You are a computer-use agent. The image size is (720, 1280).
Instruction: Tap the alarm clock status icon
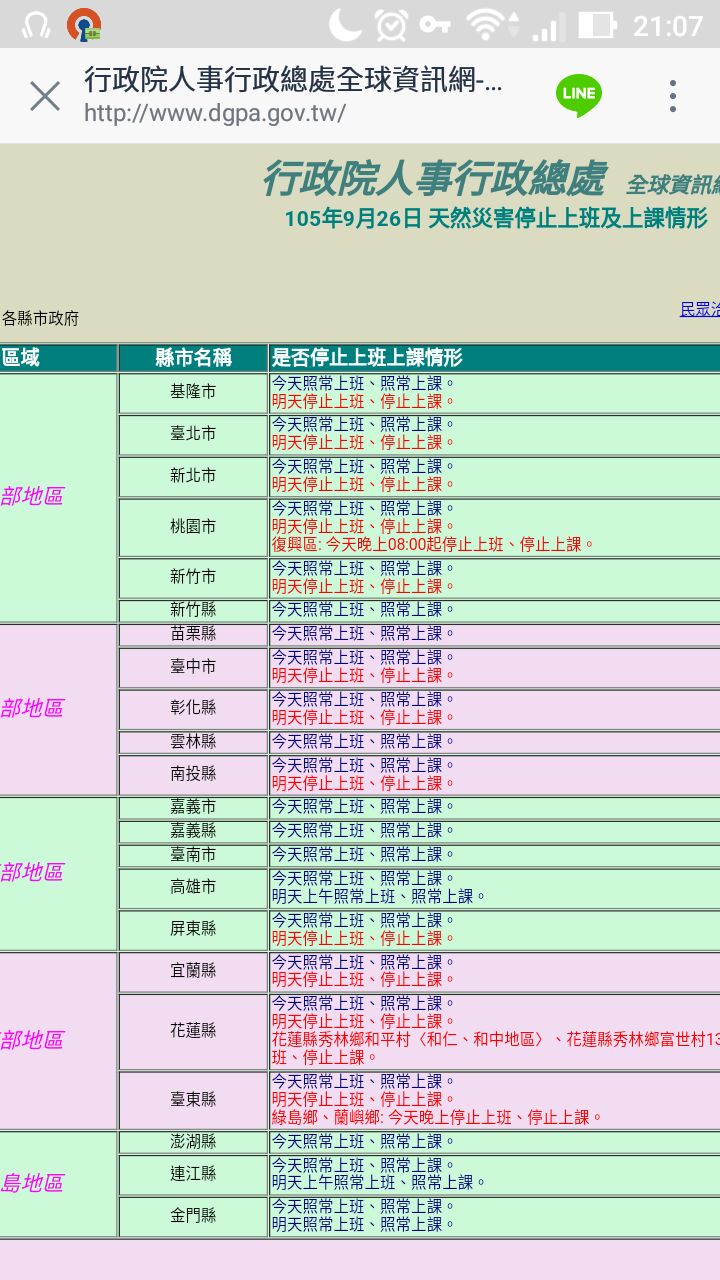[x=390, y=24]
